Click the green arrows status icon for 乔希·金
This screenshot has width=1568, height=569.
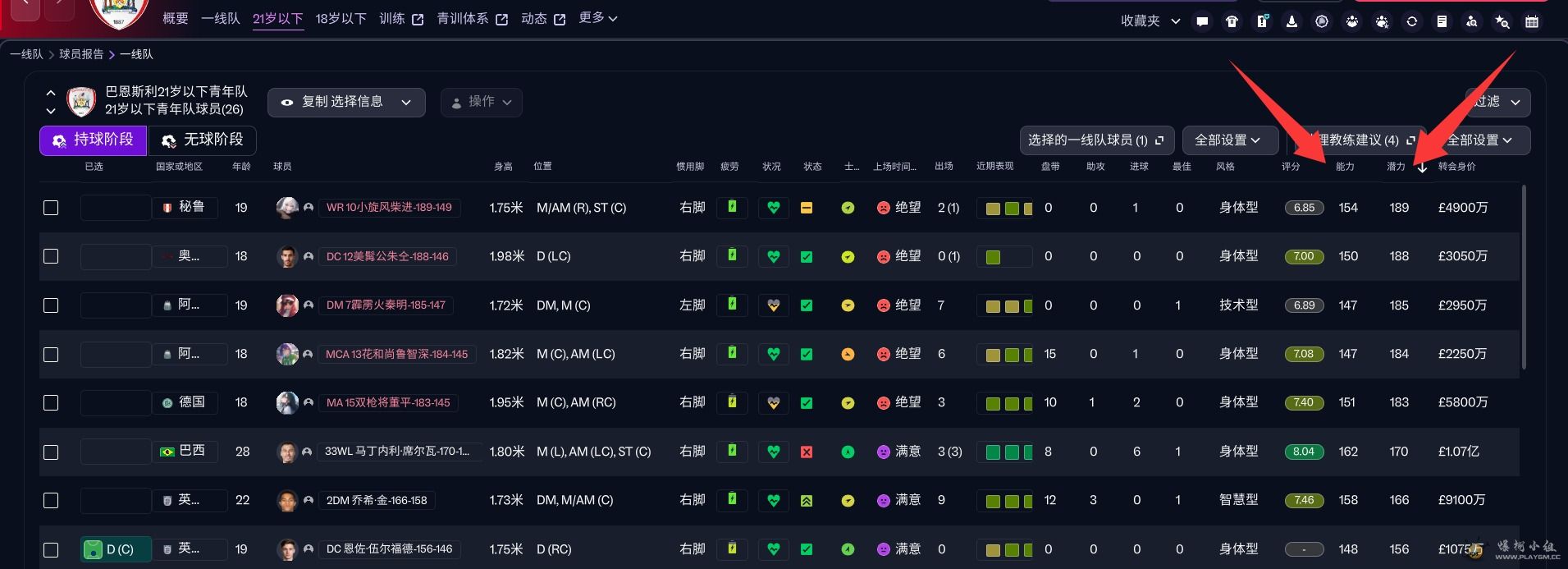(807, 500)
